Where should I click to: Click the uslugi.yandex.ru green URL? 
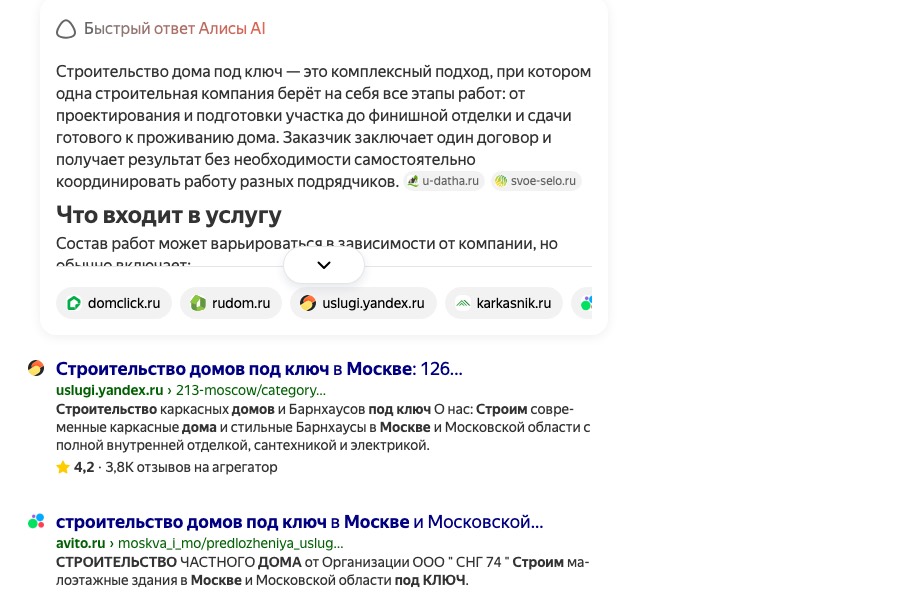[x=110, y=390]
